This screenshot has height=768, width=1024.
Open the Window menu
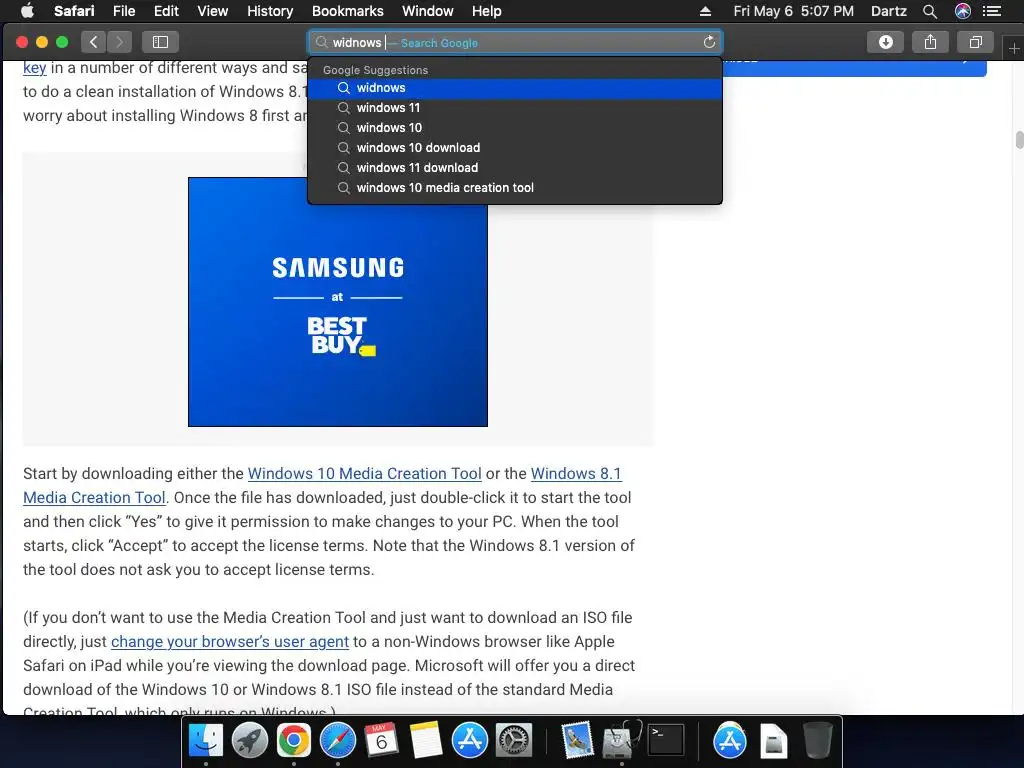(x=428, y=11)
